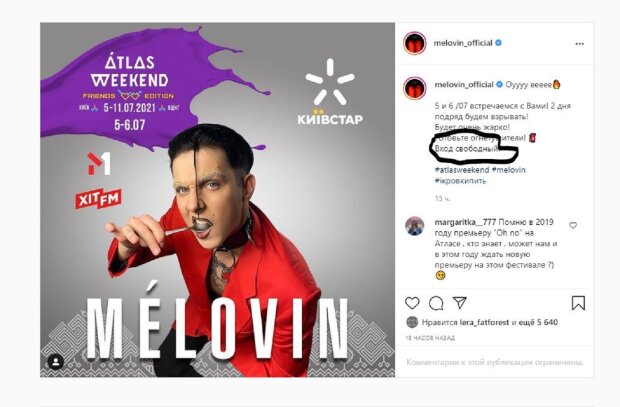Click blue verified badge in header
The height and width of the screenshot is (407, 620).
coord(498,43)
